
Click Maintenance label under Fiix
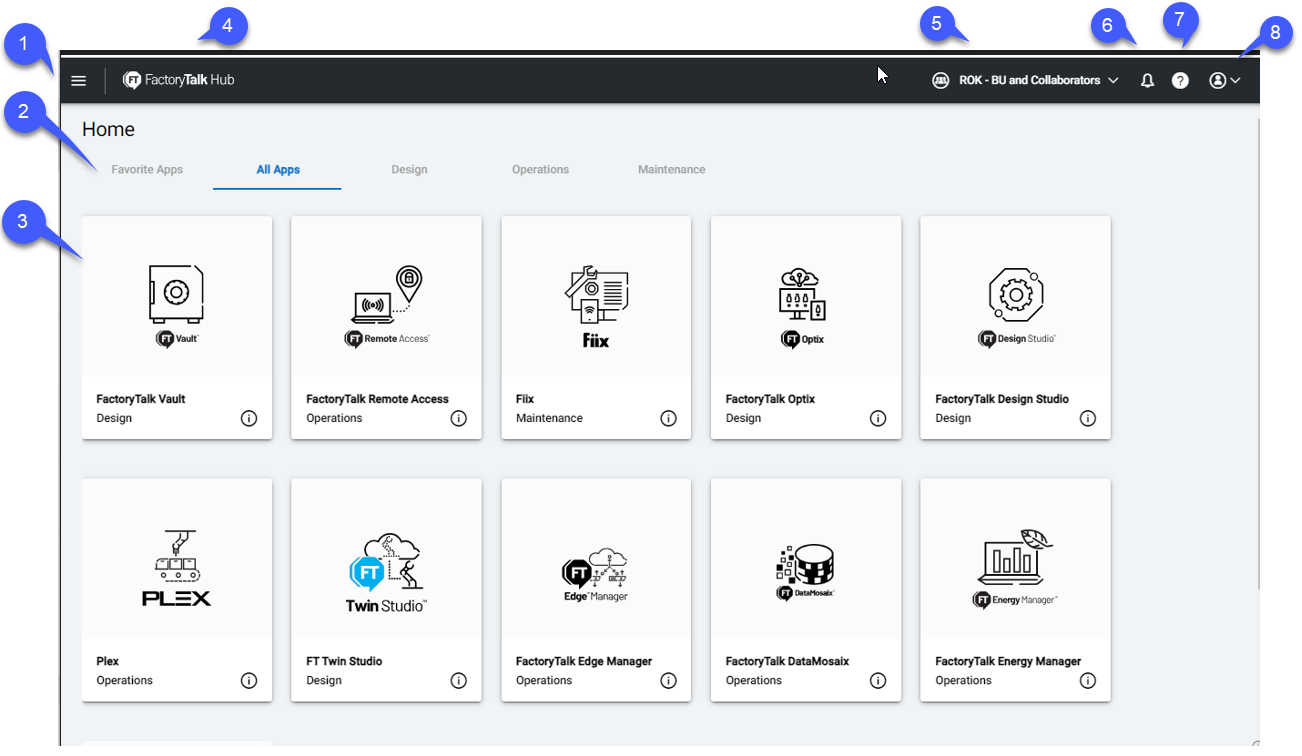click(x=549, y=418)
